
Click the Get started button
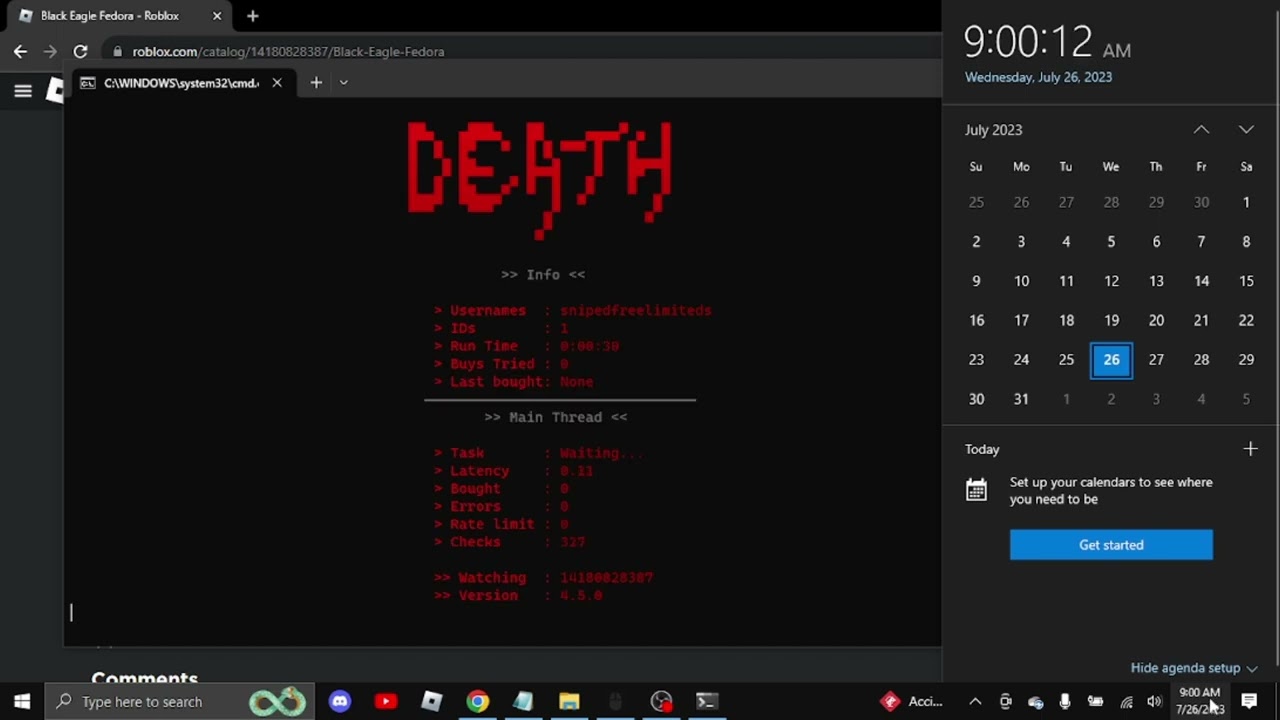[1111, 545]
